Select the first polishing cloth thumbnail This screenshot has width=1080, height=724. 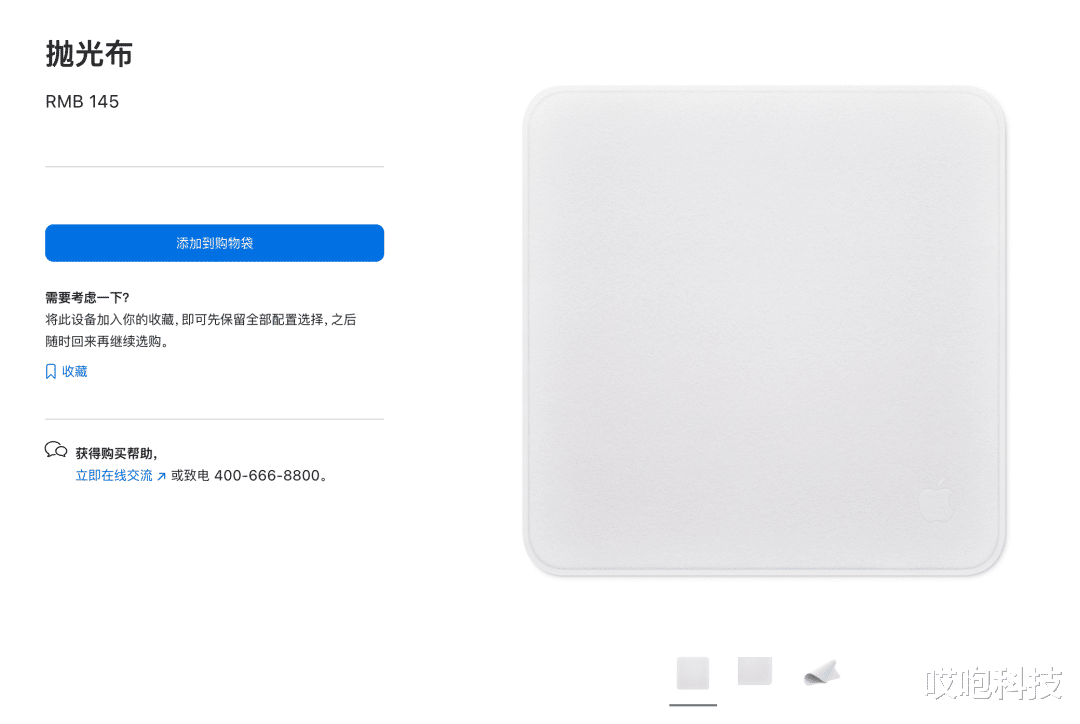pos(693,673)
